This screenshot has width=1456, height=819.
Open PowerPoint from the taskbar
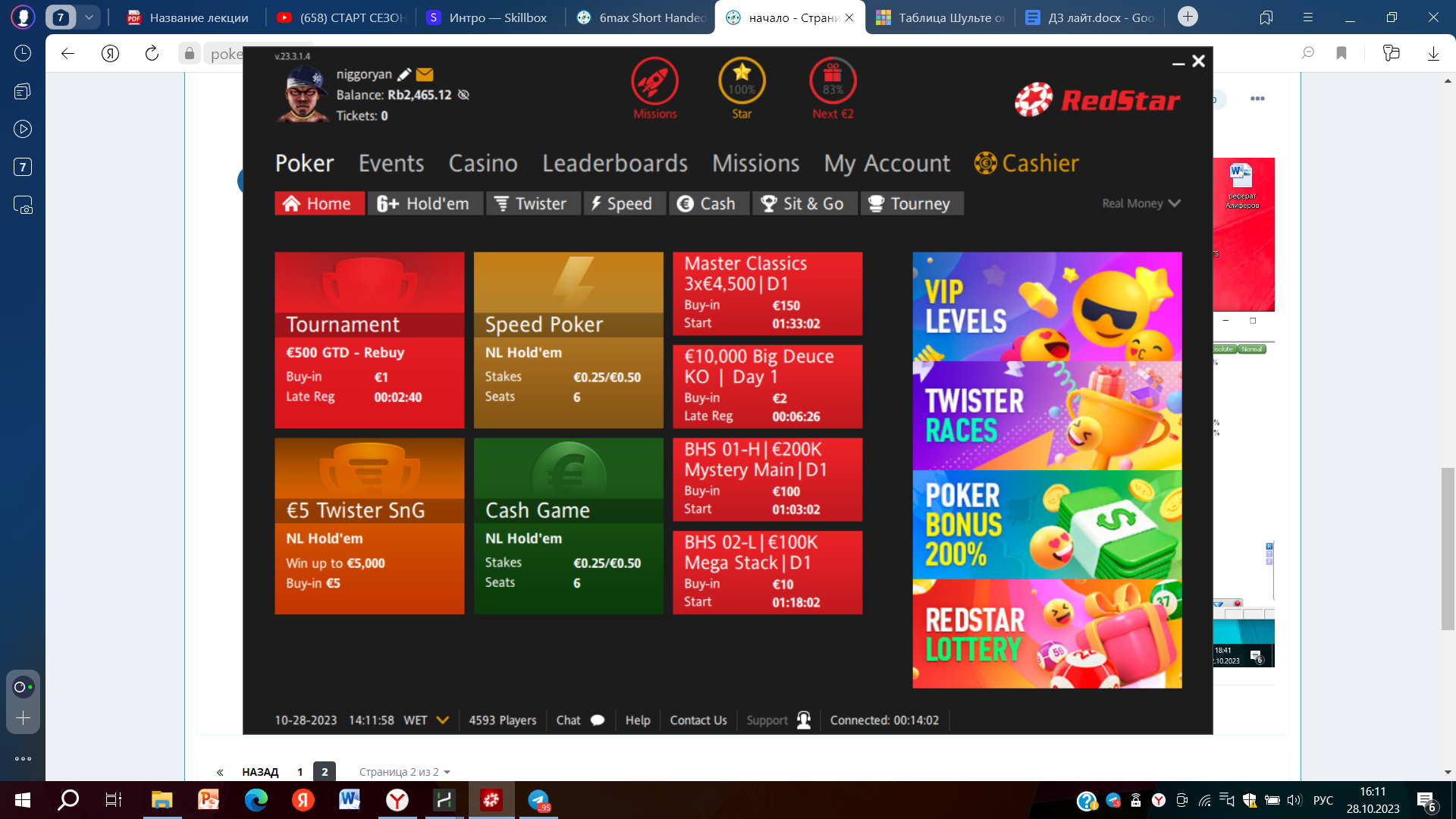coord(209,800)
